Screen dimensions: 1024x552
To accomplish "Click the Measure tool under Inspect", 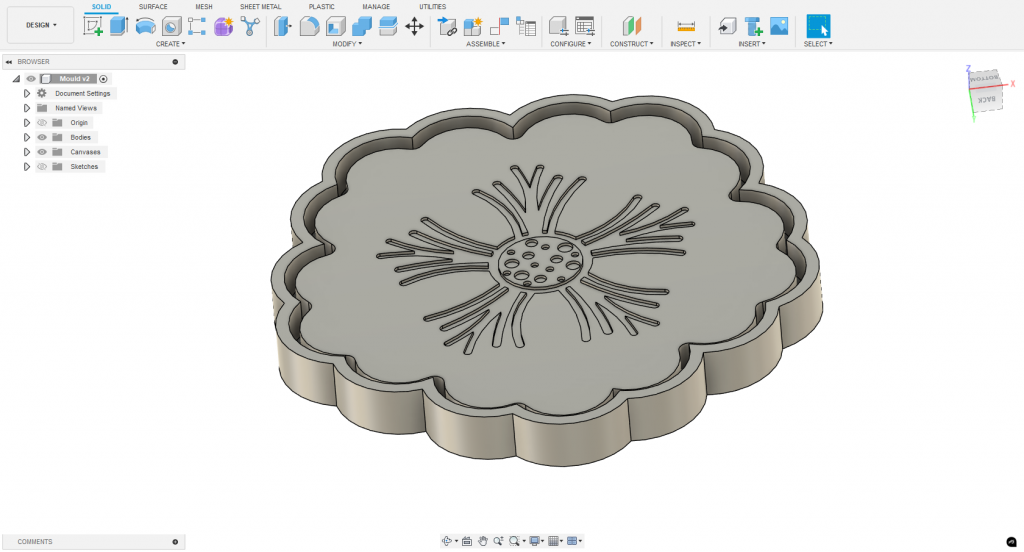I will pyautogui.click(x=685, y=26).
